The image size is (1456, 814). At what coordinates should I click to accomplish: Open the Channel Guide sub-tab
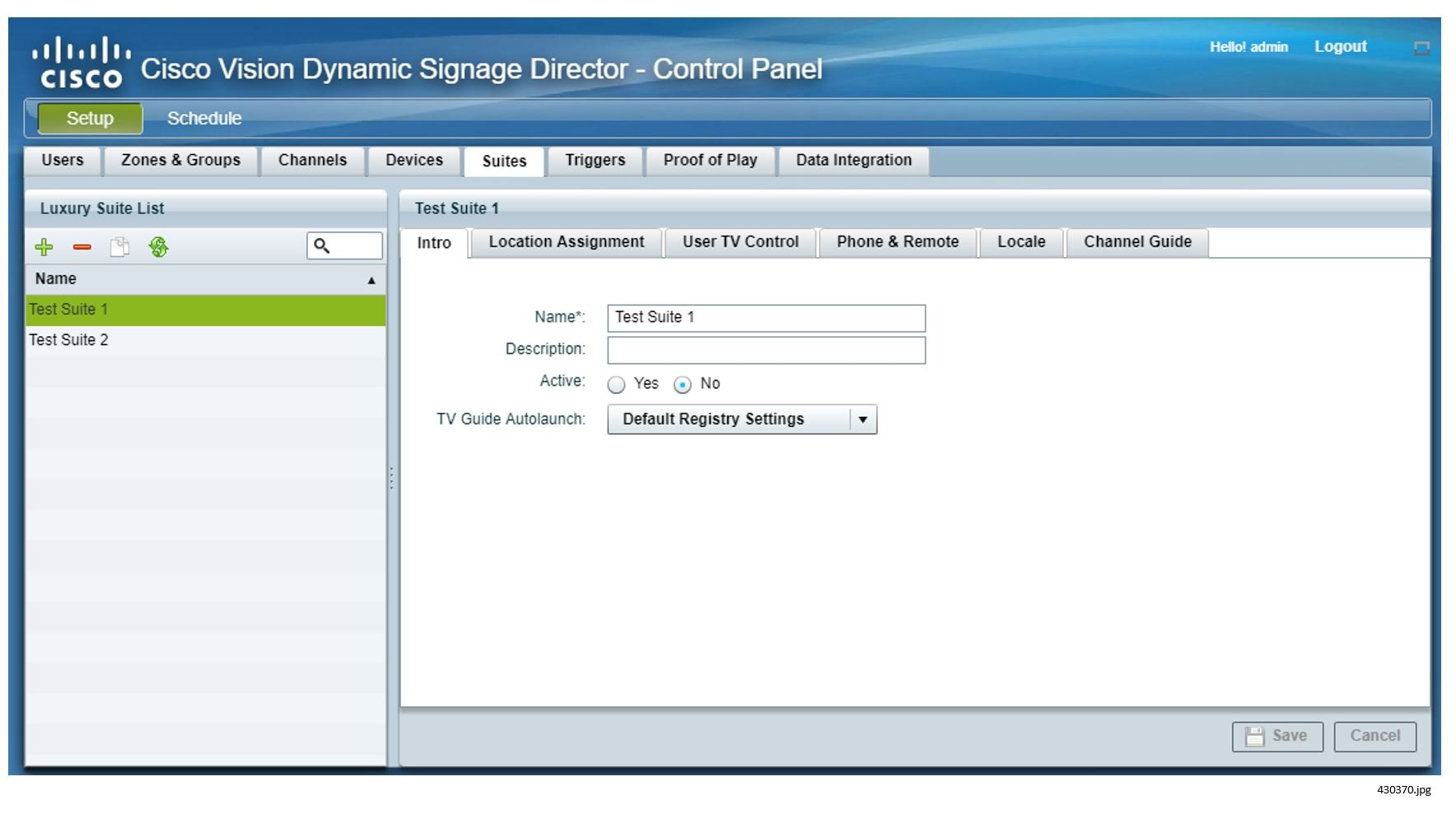(x=1137, y=242)
